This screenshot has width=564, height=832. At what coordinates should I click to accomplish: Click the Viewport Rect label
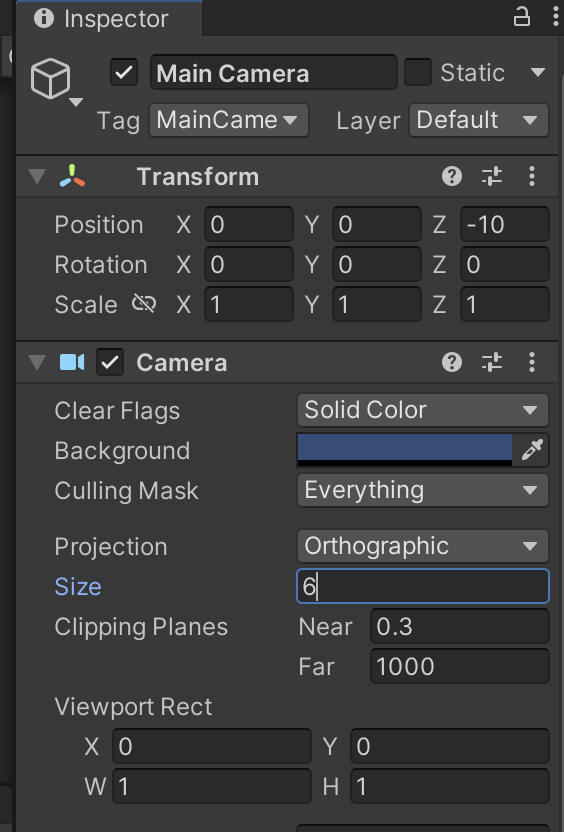(133, 707)
